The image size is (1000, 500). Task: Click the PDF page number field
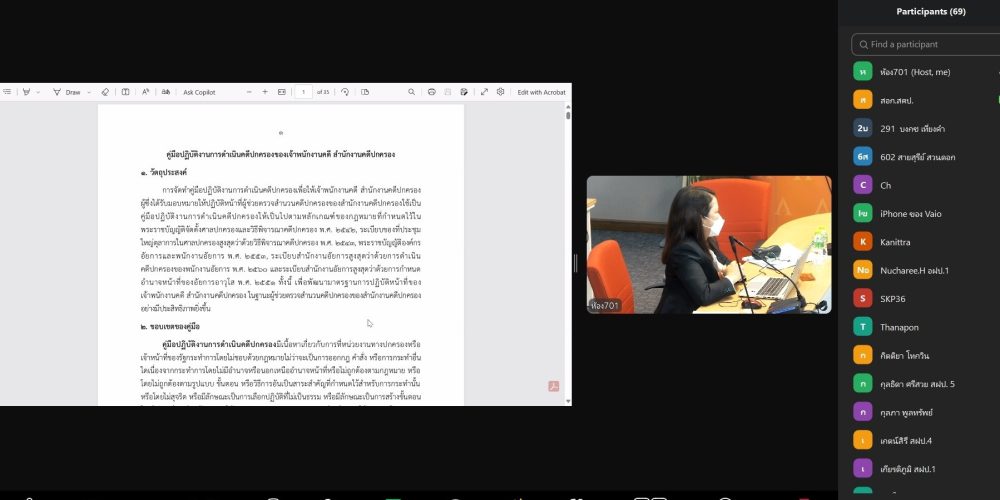[304, 92]
